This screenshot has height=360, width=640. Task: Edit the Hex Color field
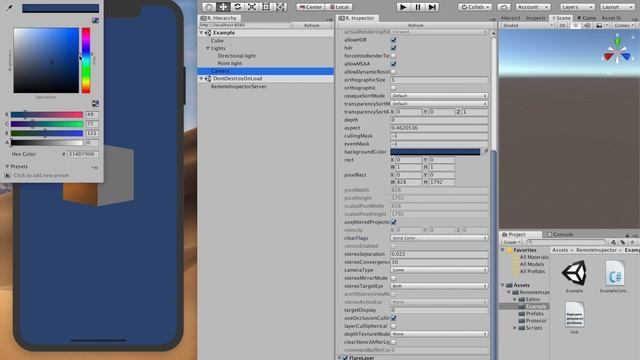(x=82, y=154)
